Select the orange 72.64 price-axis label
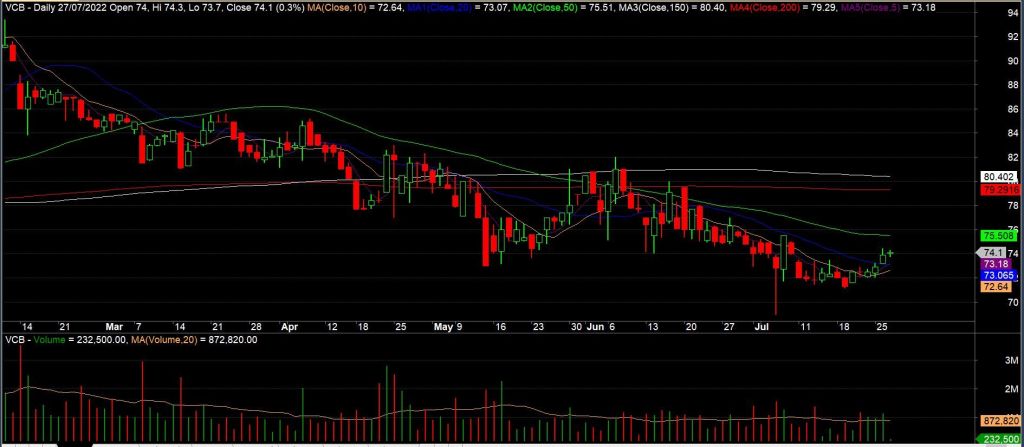 click(x=997, y=287)
